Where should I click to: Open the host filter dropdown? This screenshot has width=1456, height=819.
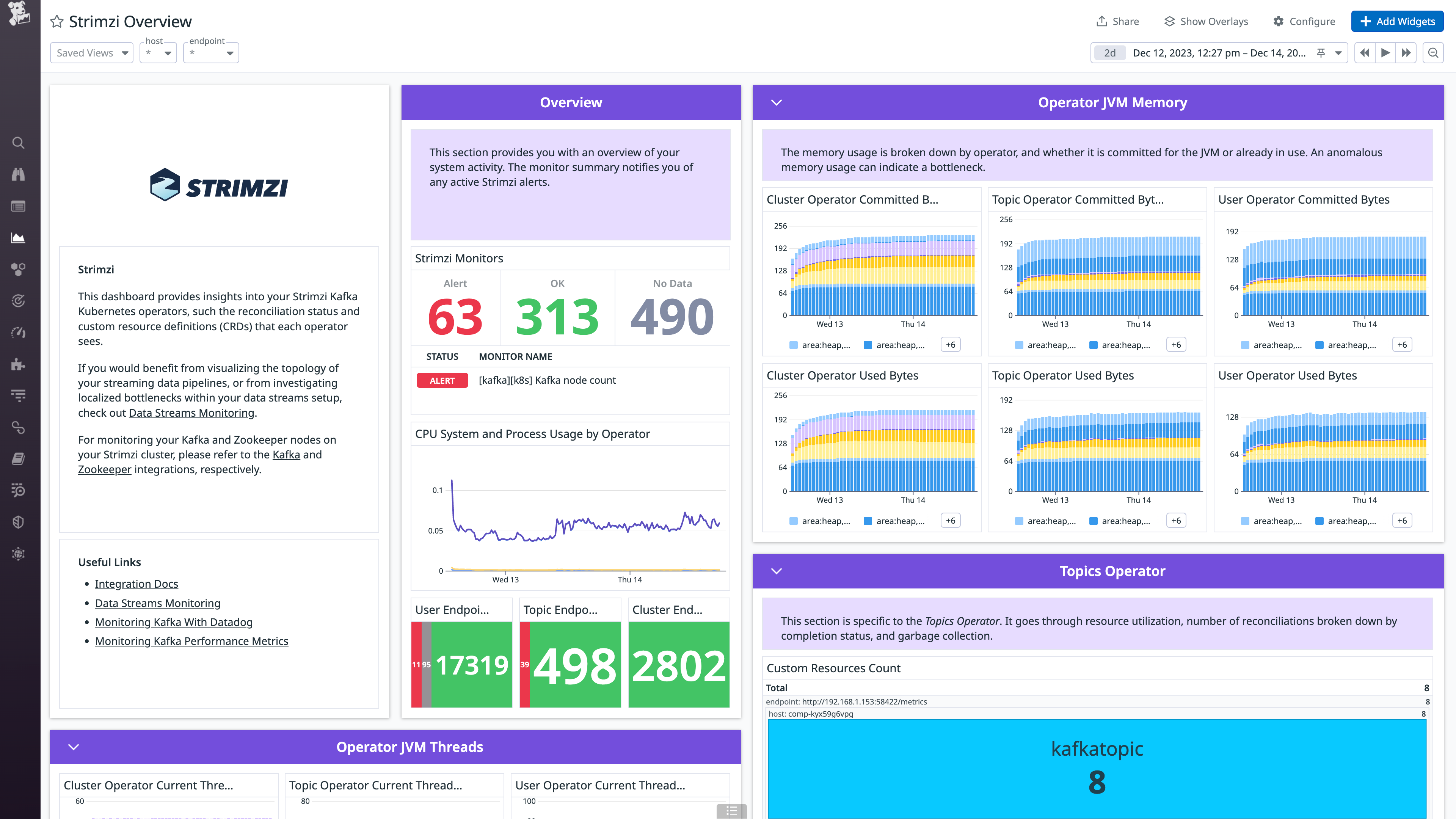(158, 53)
